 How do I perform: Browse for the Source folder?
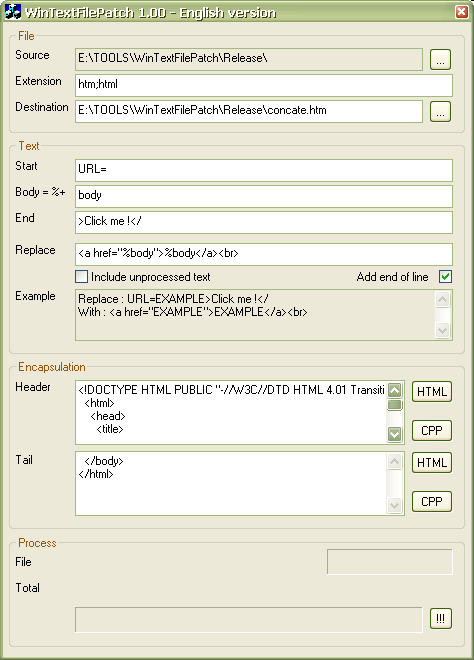440,59
